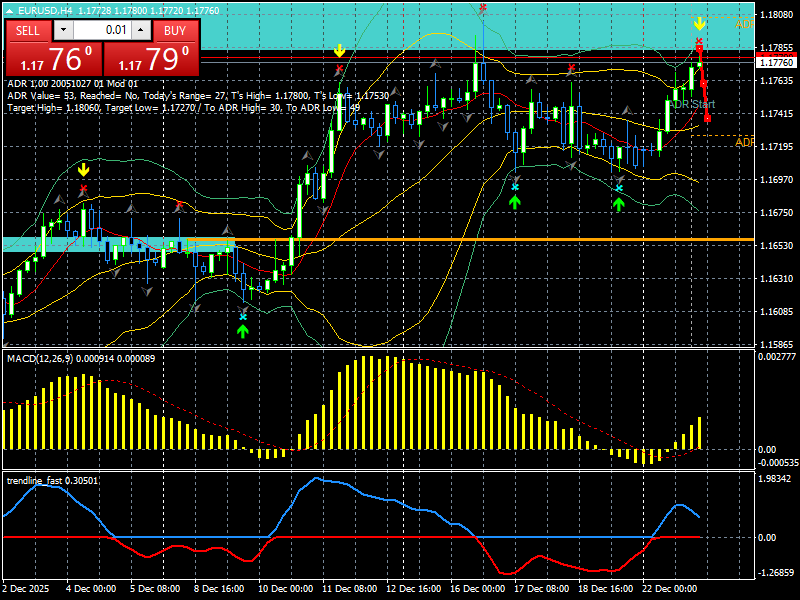Click the '2 Dec 2025' time axis label
This screenshot has width=800, height=600.
(26, 588)
